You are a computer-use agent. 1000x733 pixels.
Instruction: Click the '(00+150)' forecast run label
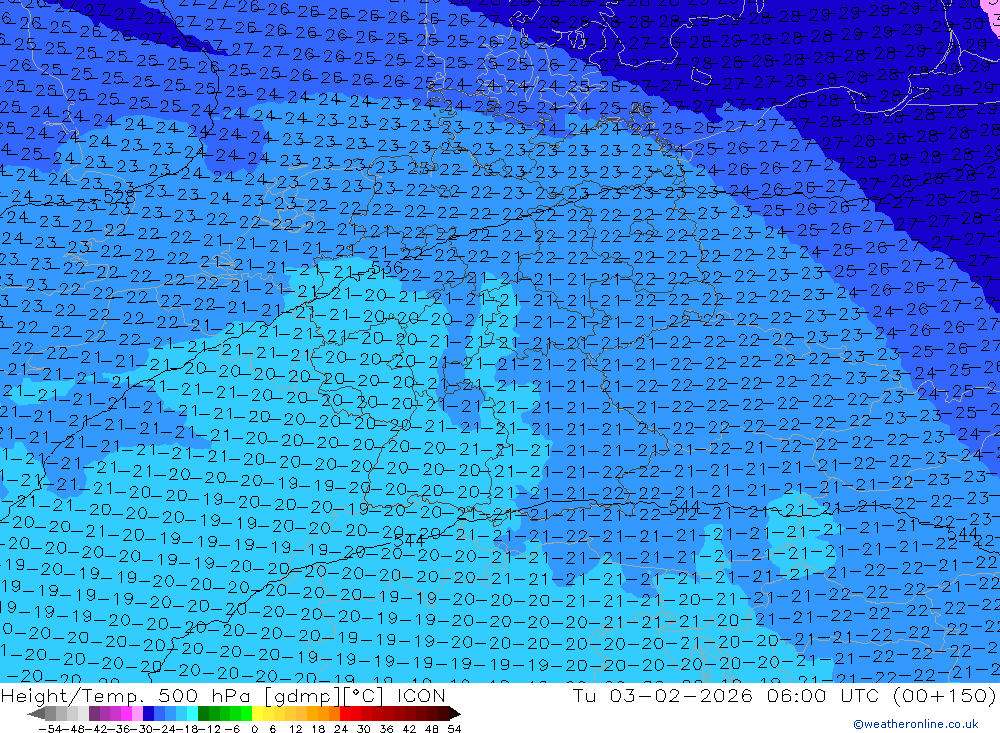click(x=945, y=695)
